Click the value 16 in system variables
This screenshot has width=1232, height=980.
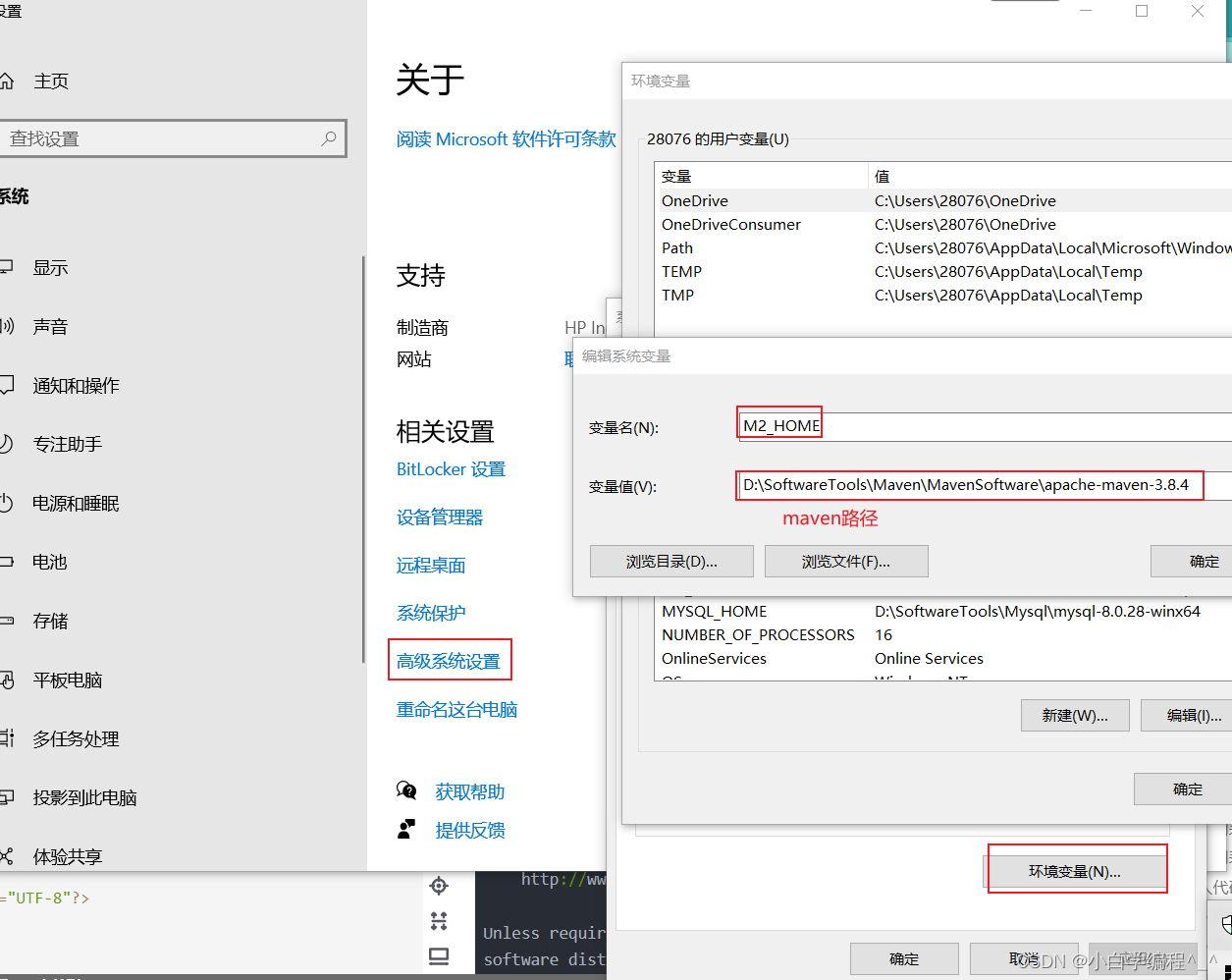[884, 635]
